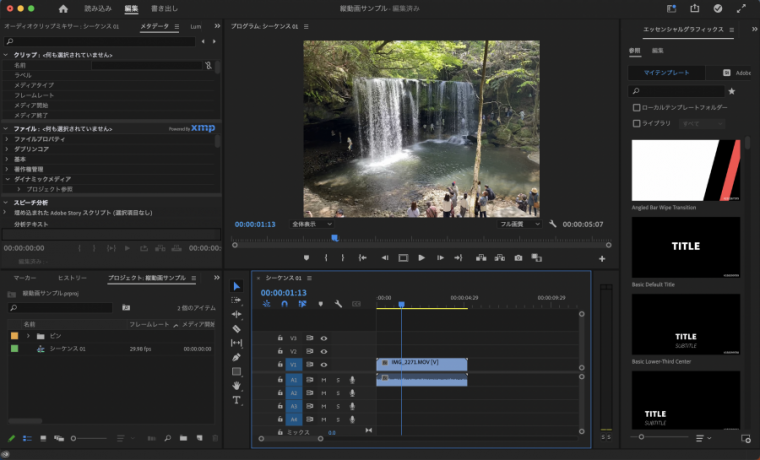
Task: Select the Pen tool
Action: [236, 357]
